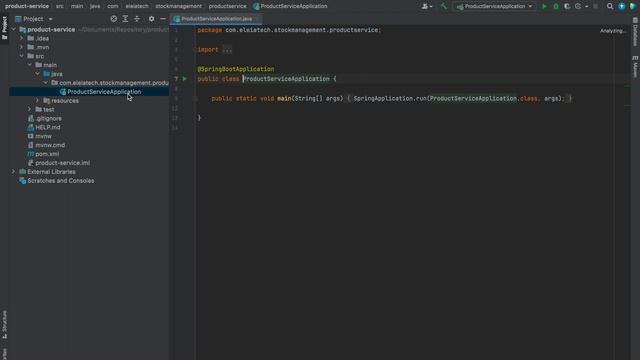Expand the .idea folder
640x360 pixels.
(22, 38)
